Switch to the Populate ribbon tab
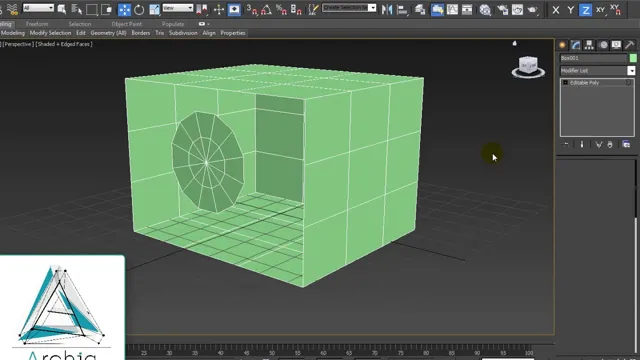Viewport: 640px width, 360px height. (x=173, y=24)
